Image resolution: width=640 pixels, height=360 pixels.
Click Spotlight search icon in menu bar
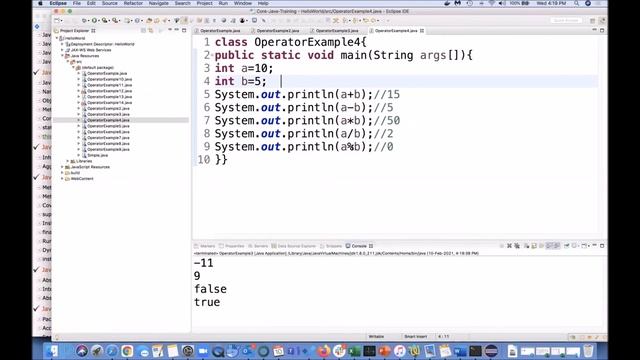(x=576, y=3)
